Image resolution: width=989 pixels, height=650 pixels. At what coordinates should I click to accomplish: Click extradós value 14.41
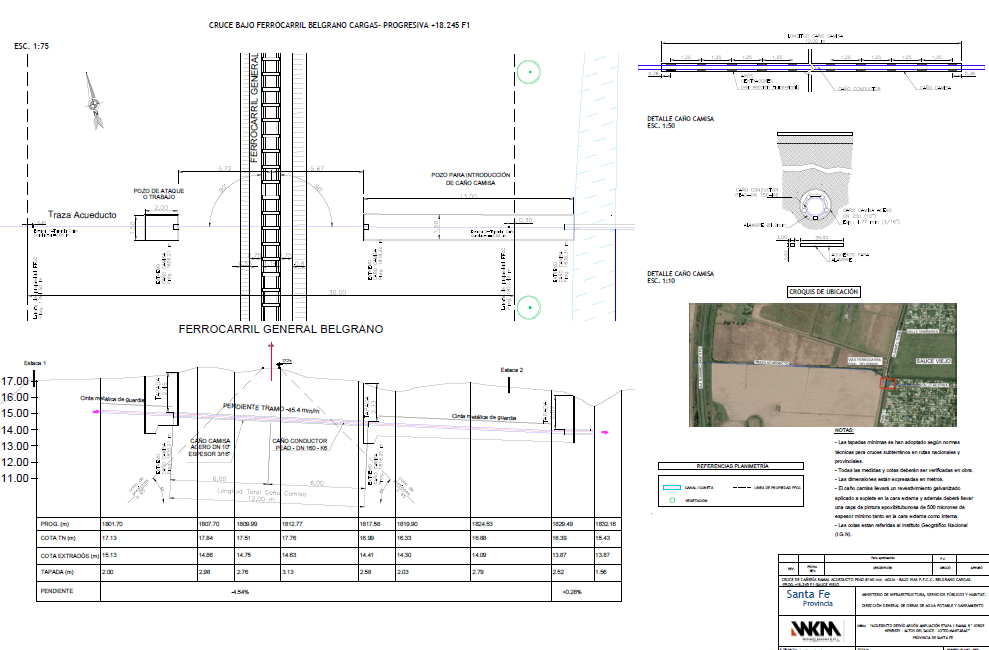pyautogui.click(x=366, y=555)
